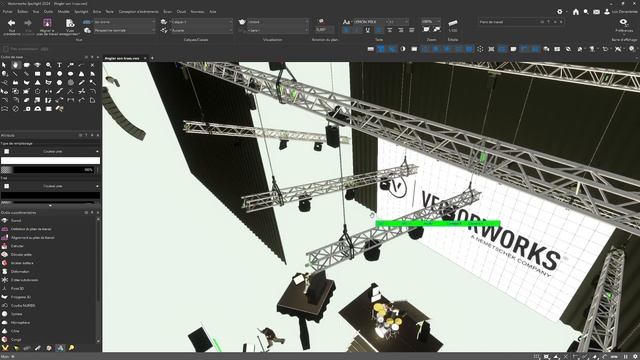Toggle italic text formatting

[x=357, y=30]
